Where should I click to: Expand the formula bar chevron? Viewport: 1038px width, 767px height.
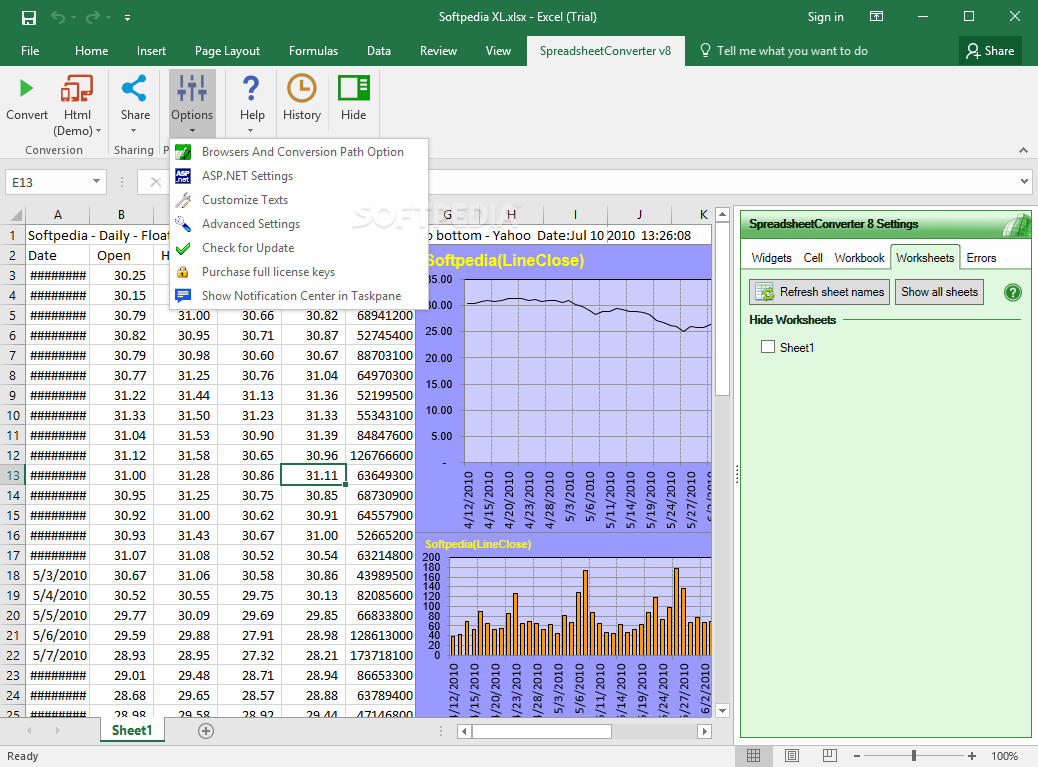click(x=1024, y=181)
